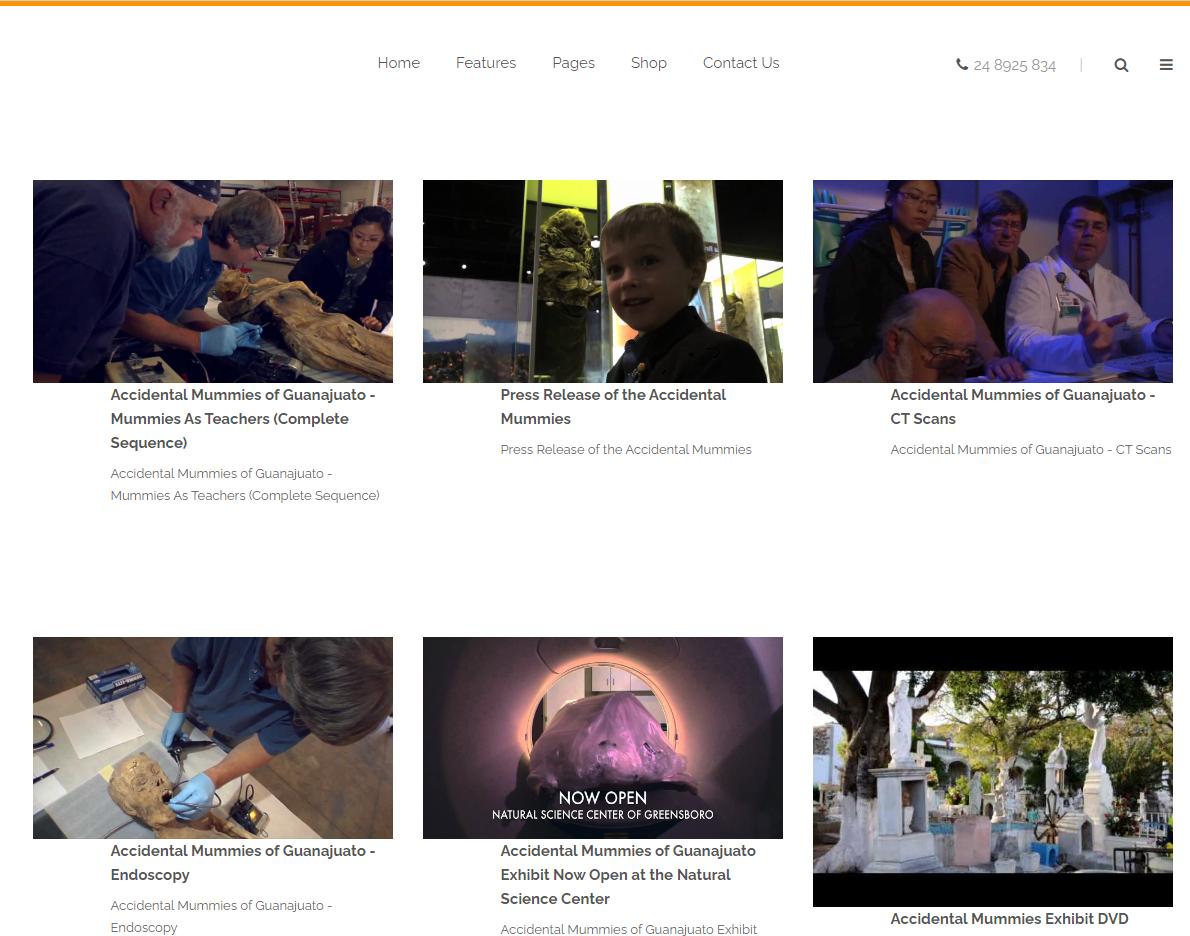Click title Press Release of the Accidental Mummies

[x=613, y=407]
